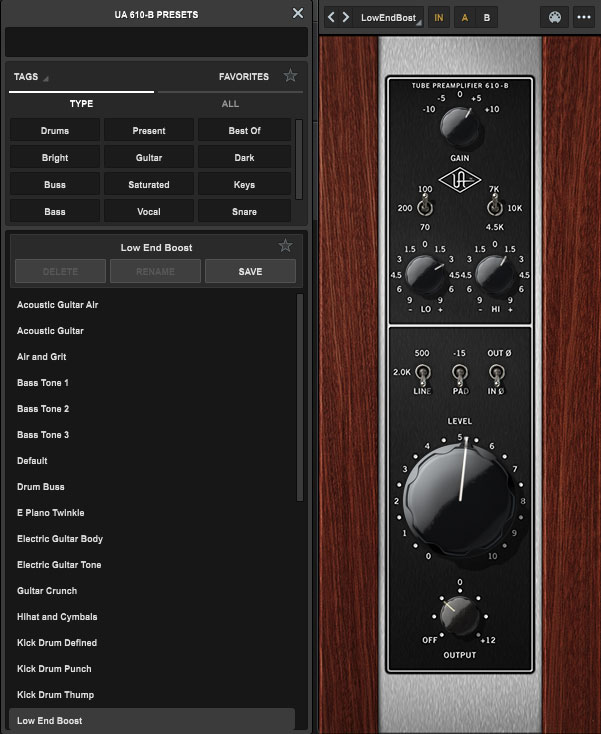Filter presets by Present tag
This screenshot has width=601, height=734.
point(149,131)
